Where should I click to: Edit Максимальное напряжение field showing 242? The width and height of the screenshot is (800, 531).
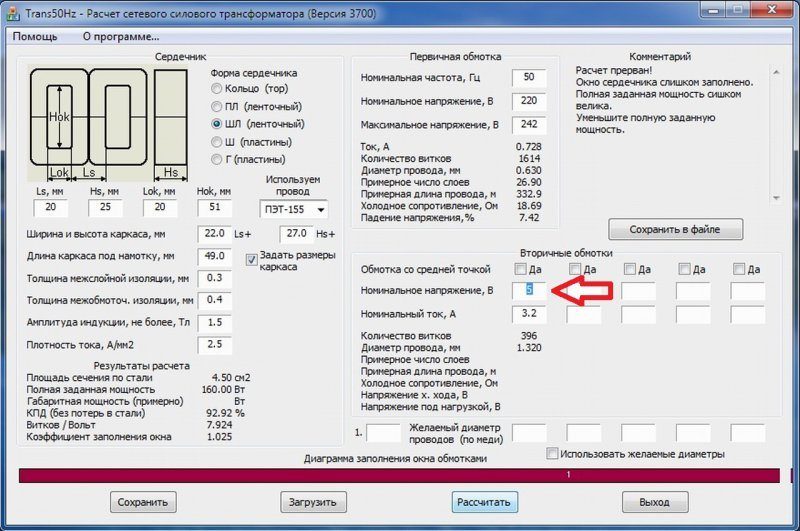click(x=529, y=124)
